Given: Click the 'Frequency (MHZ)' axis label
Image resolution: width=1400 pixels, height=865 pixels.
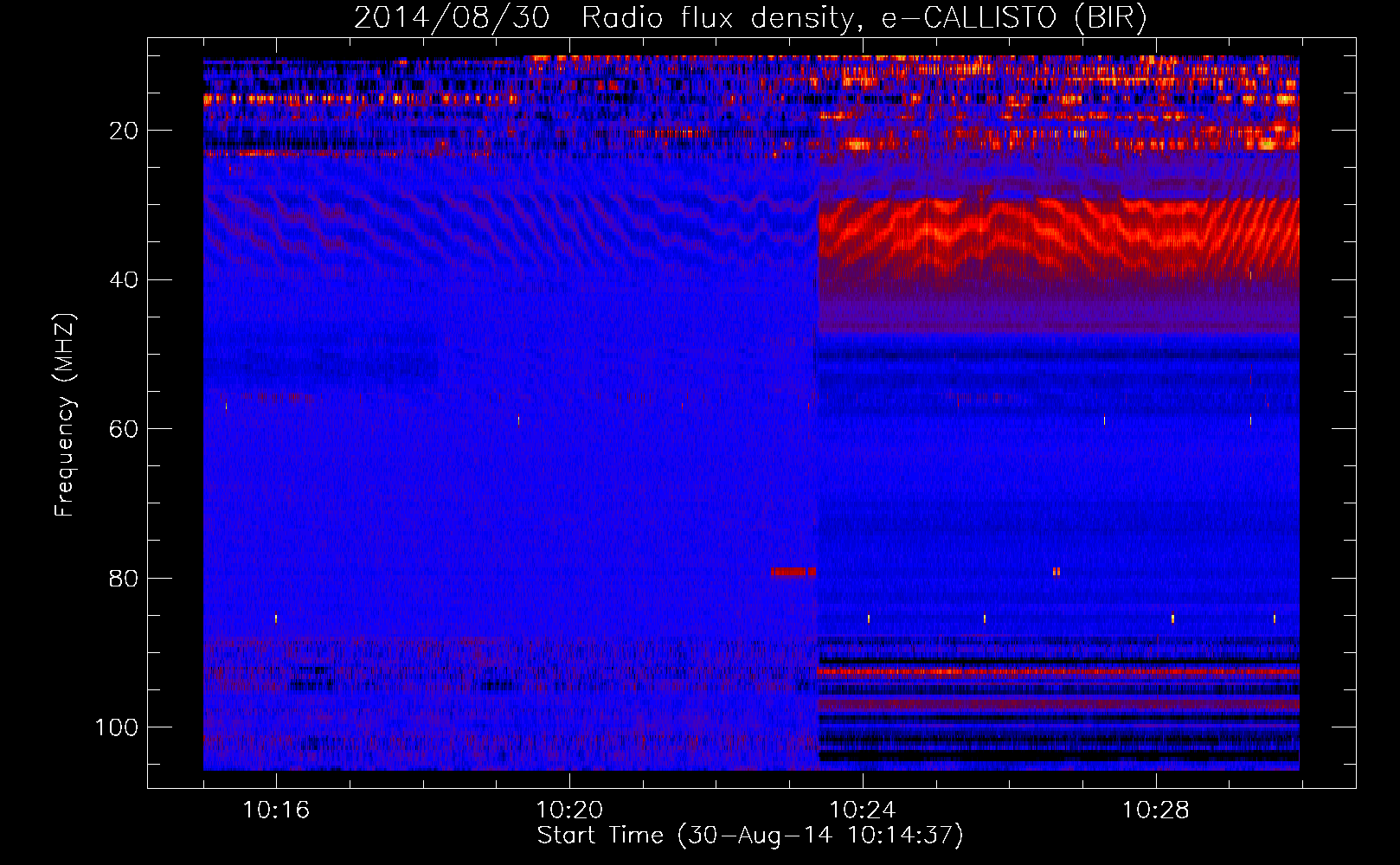Looking at the screenshot, I should tap(66, 414).
